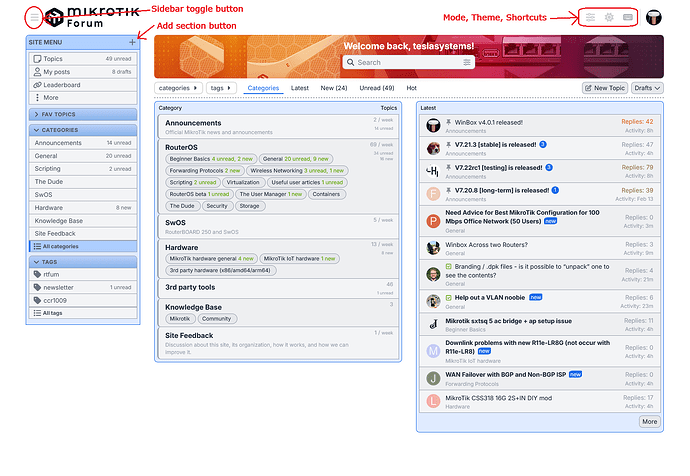Viewport: 690px width, 476px height.
Task: Expand More in the site menu
Action: pos(83,98)
